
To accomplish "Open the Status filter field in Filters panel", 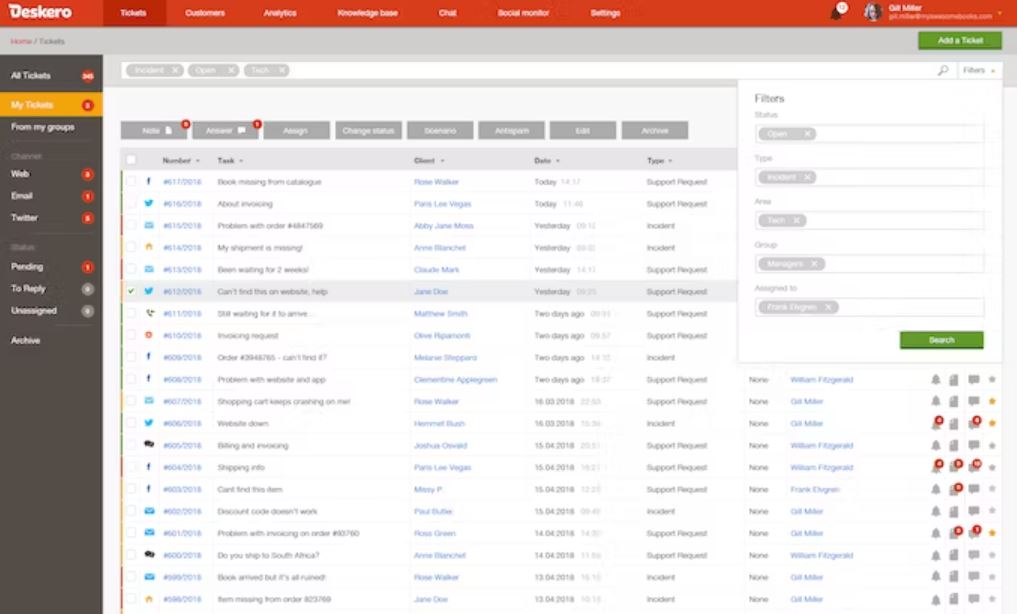I will click(x=869, y=134).
